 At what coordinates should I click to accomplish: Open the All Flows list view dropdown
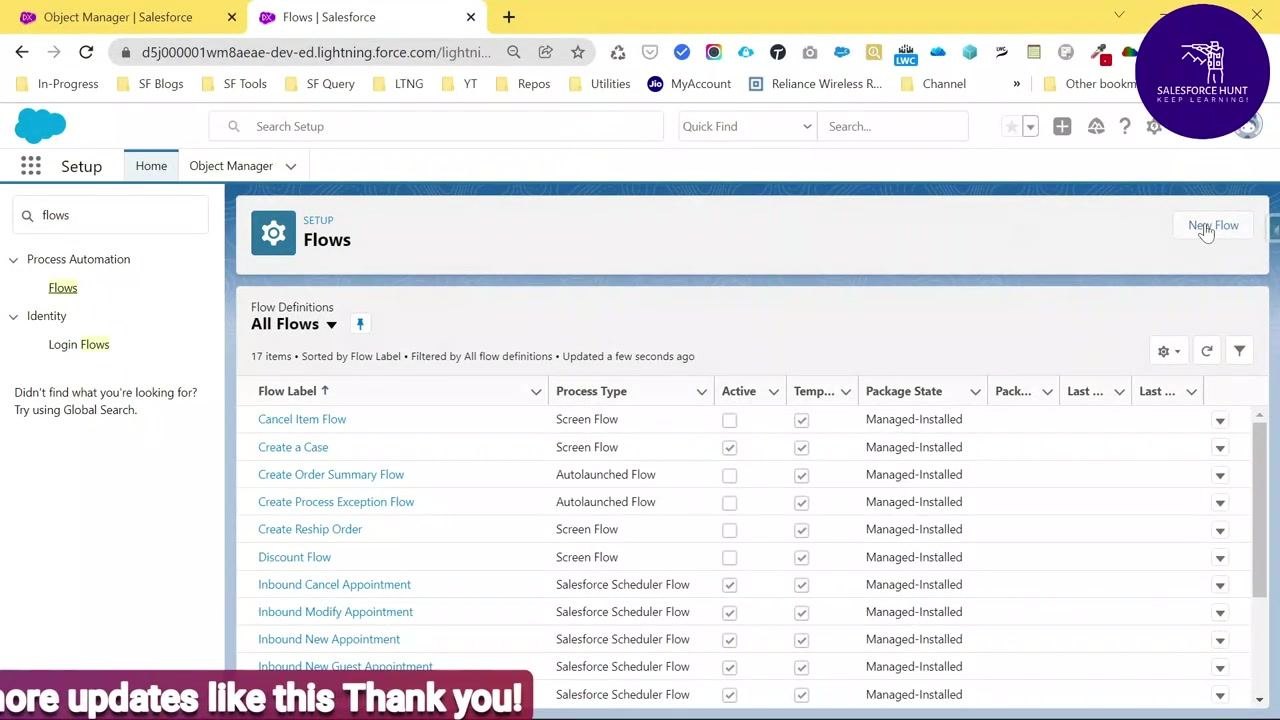point(332,325)
